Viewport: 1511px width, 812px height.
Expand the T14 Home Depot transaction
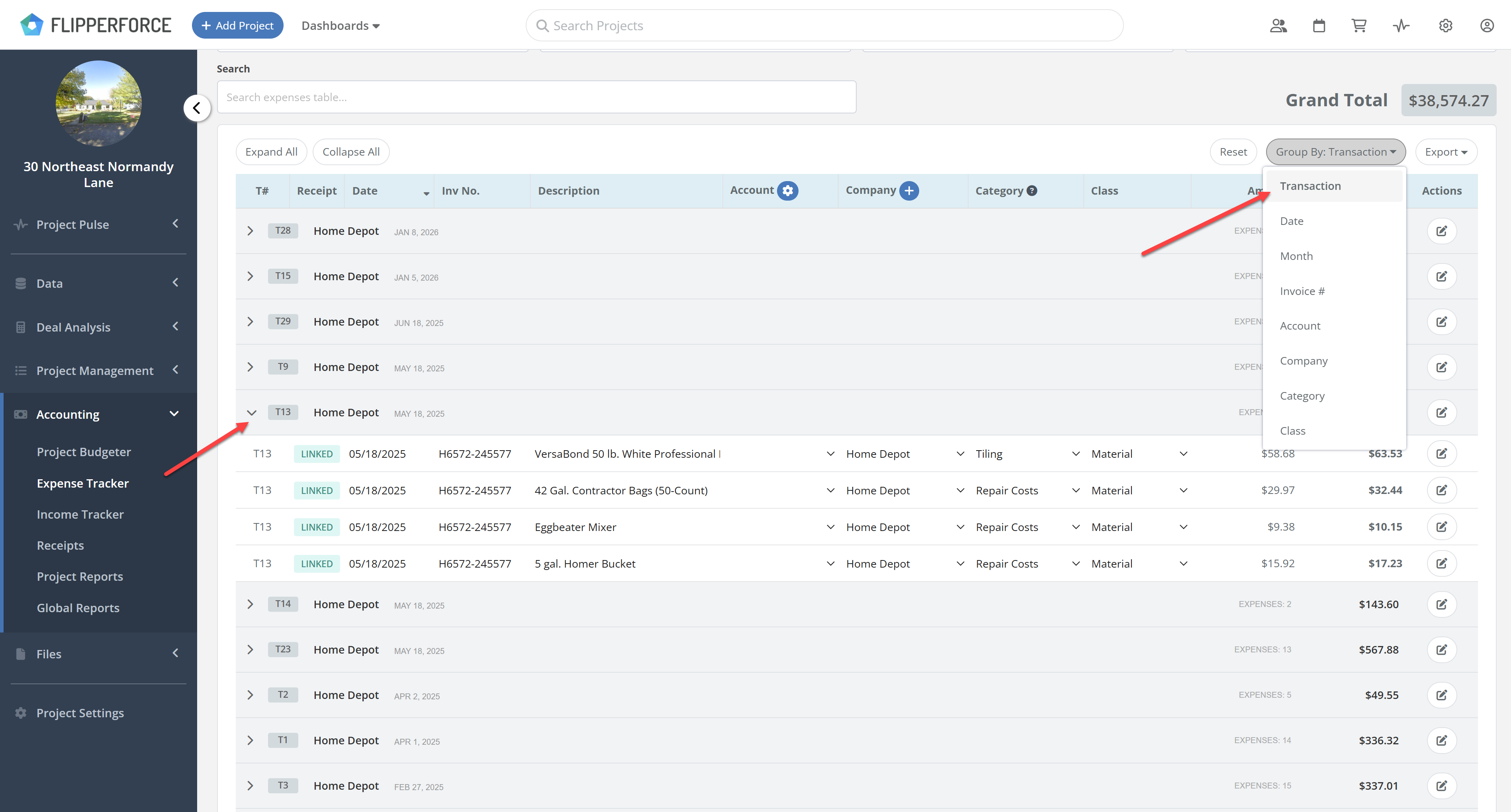pyautogui.click(x=251, y=605)
